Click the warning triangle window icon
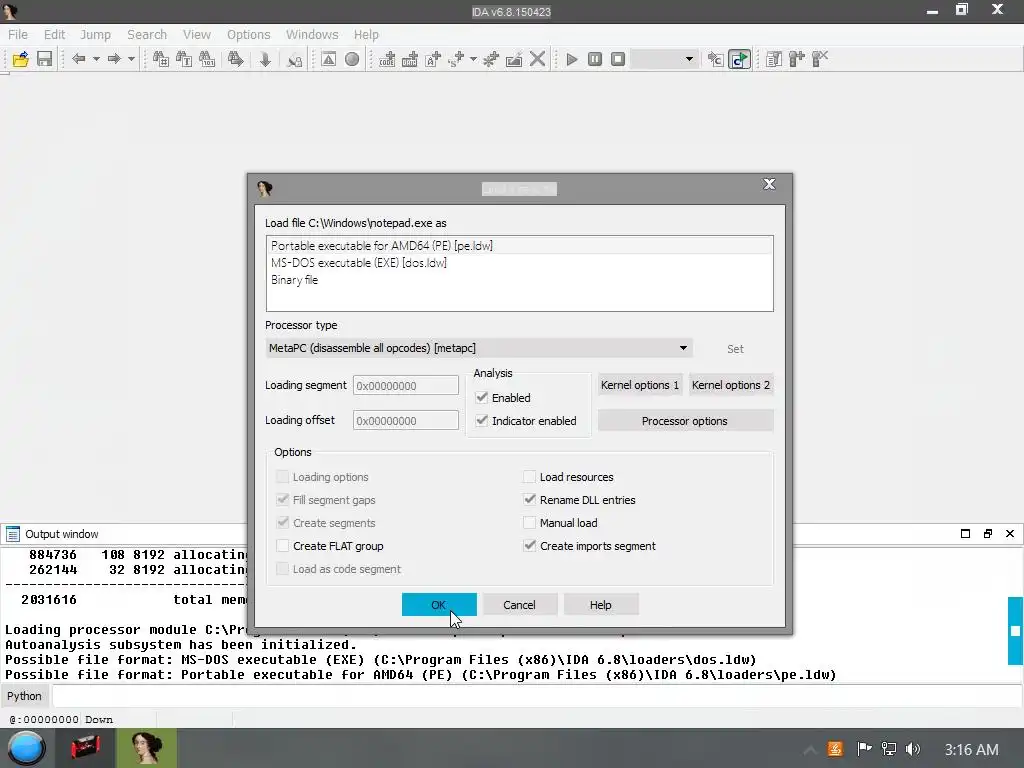This screenshot has width=1024, height=768. [328, 59]
